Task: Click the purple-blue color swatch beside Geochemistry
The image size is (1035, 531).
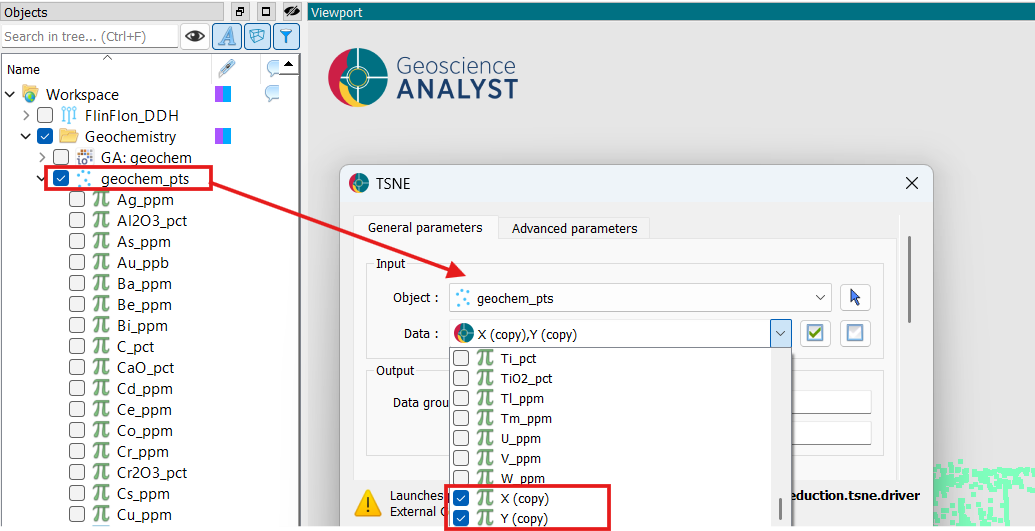Action: tap(223, 136)
